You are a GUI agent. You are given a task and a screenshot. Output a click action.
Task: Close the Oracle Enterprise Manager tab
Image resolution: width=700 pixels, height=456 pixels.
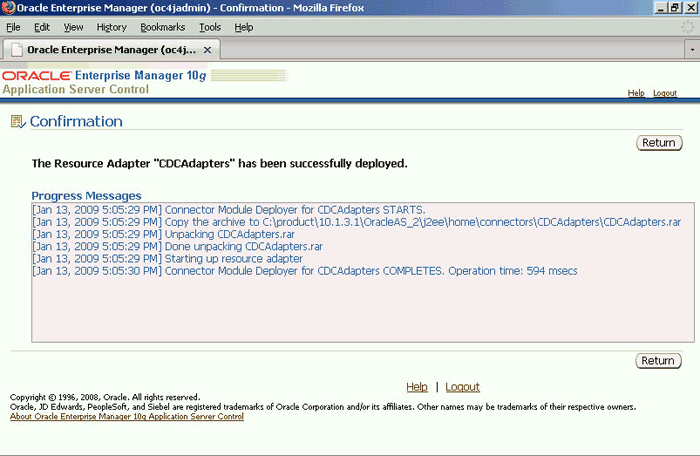(207, 50)
